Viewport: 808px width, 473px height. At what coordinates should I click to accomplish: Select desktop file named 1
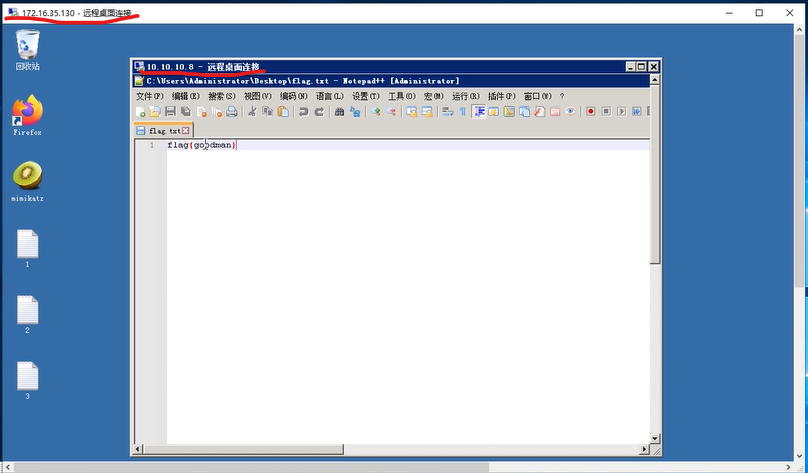(x=27, y=248)
